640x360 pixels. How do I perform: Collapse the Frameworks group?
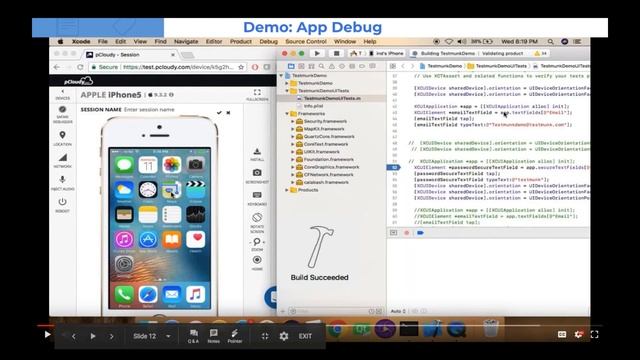click(x=287, y=113)
